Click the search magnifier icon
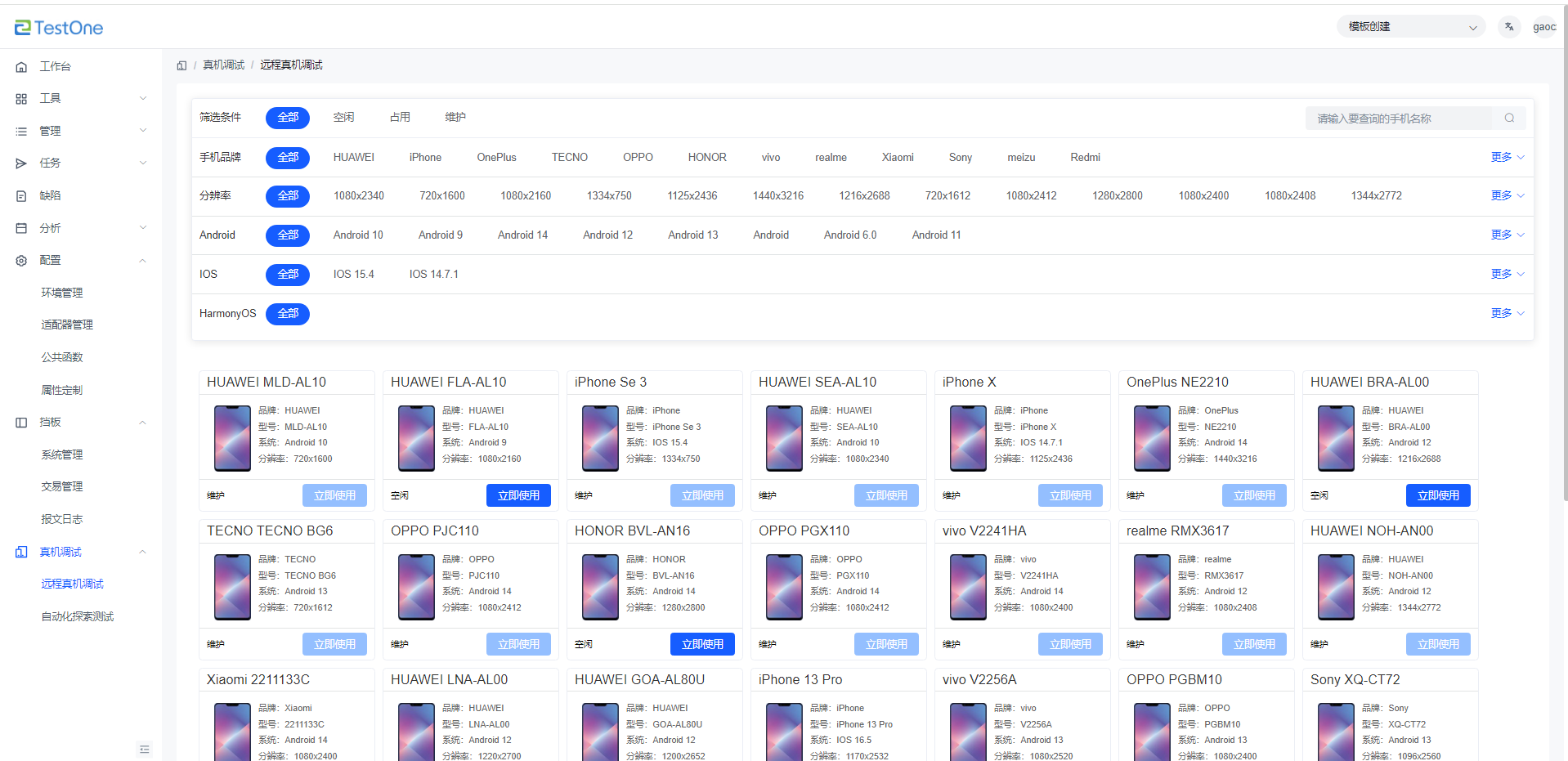The image size is (1568, 761). pos(1509,119)
